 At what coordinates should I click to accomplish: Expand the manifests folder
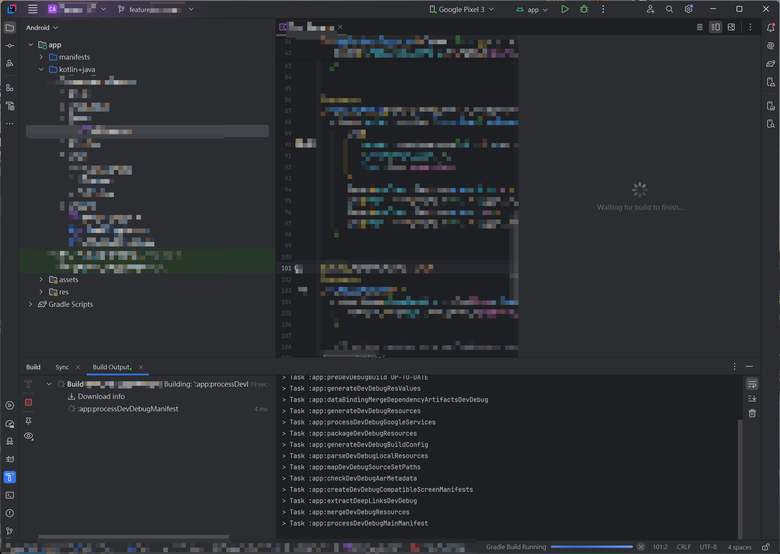[x=41, y=57]
